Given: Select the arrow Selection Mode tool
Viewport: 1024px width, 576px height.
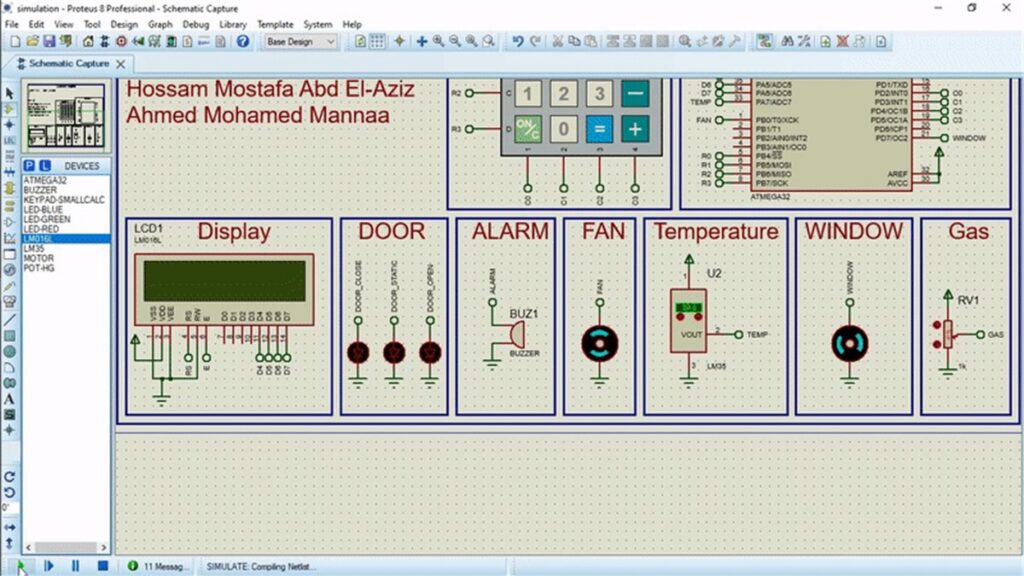Looking at the screenshot, I should coord(9,93).
